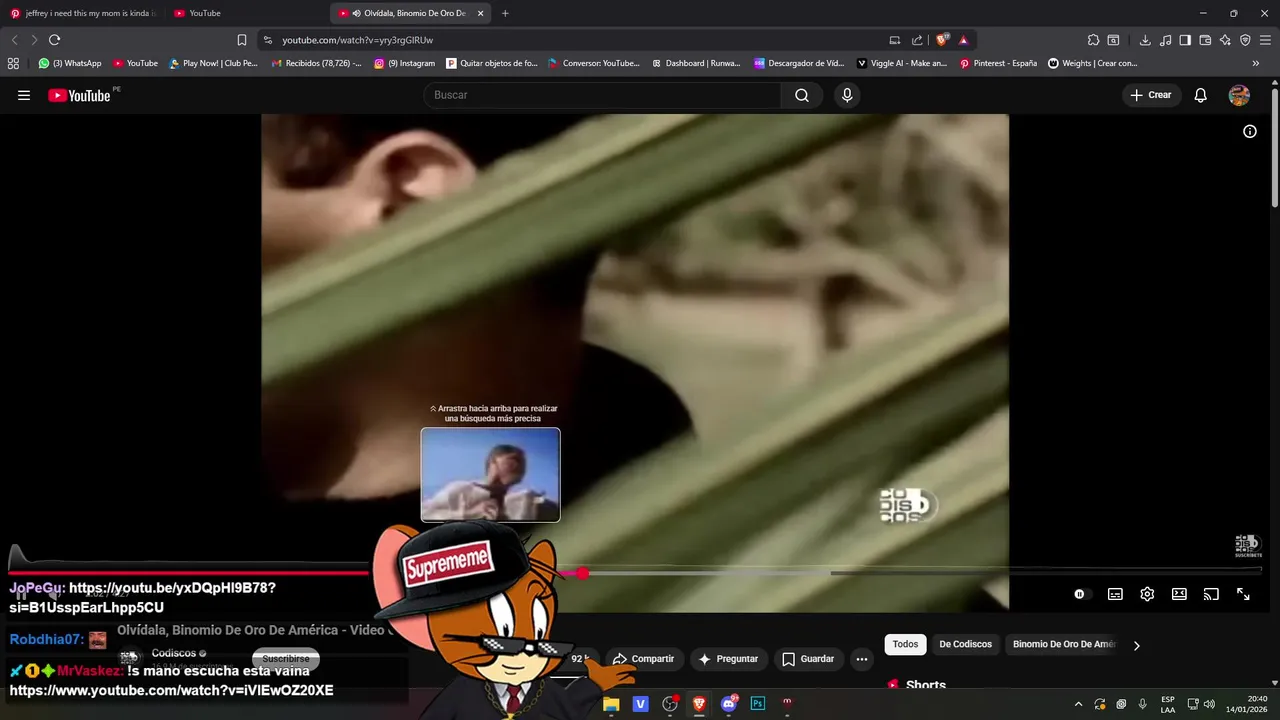Open Brave Wallet icon

click(x=1205, y=40)
